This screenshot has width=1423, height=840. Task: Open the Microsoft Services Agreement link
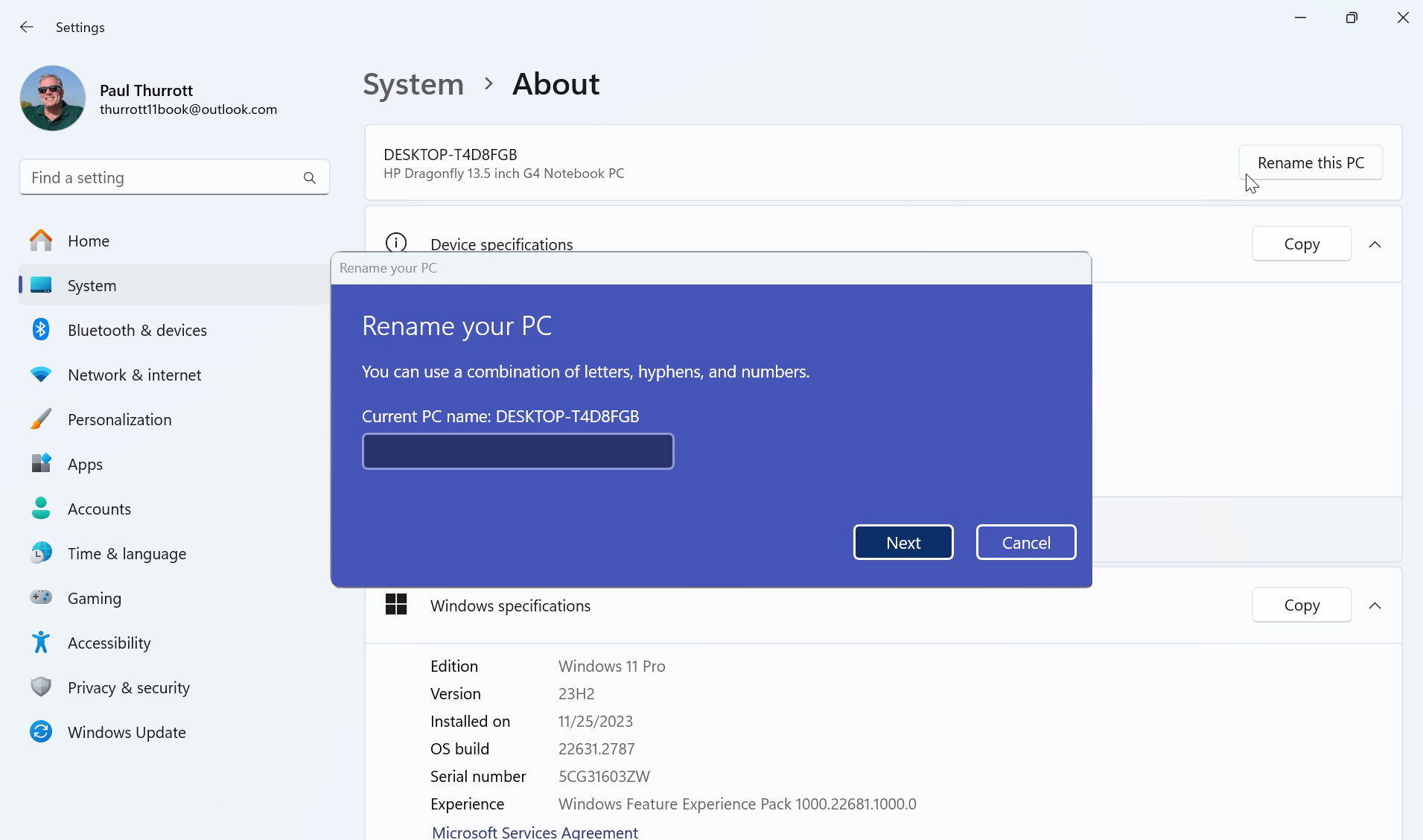535,832
